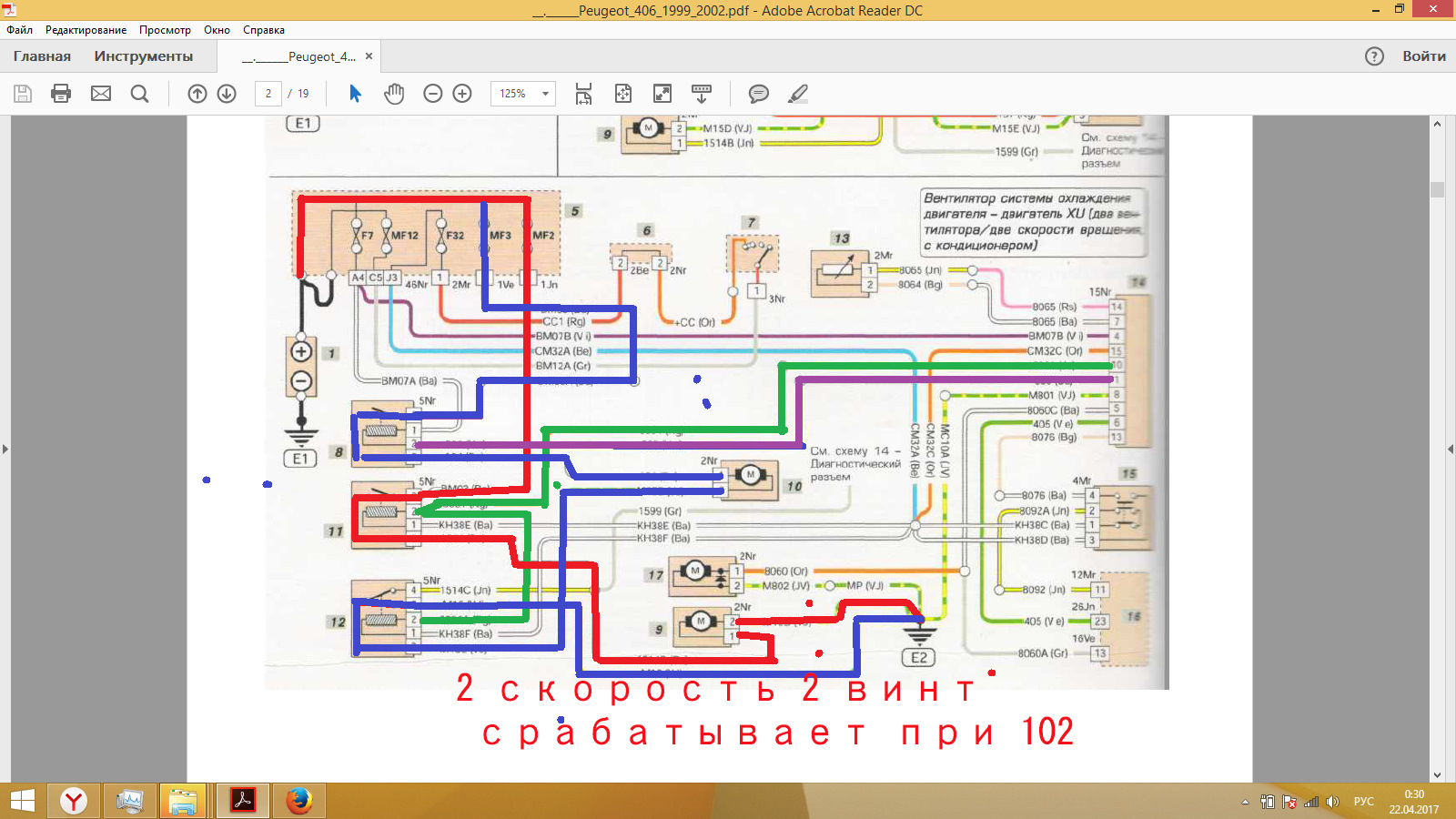Activate the Hand pan tool
The width and height of the screenshot is (1456, 819).
(x=394, y=94)
